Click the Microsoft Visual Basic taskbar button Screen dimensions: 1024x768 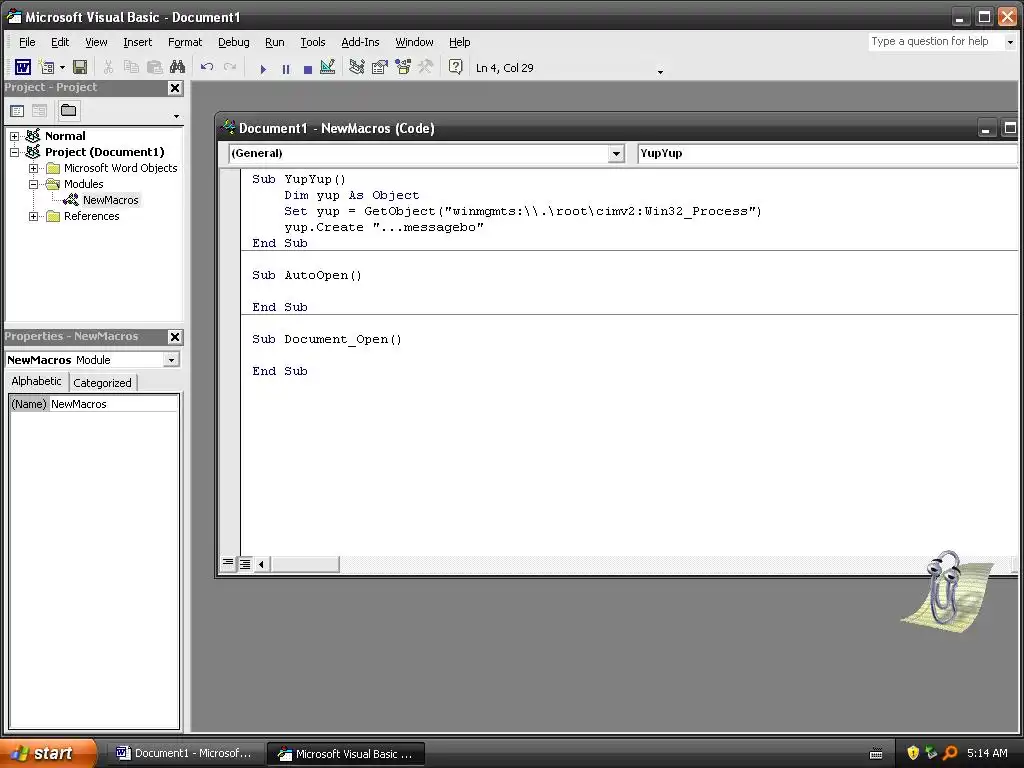coord(345,754)
